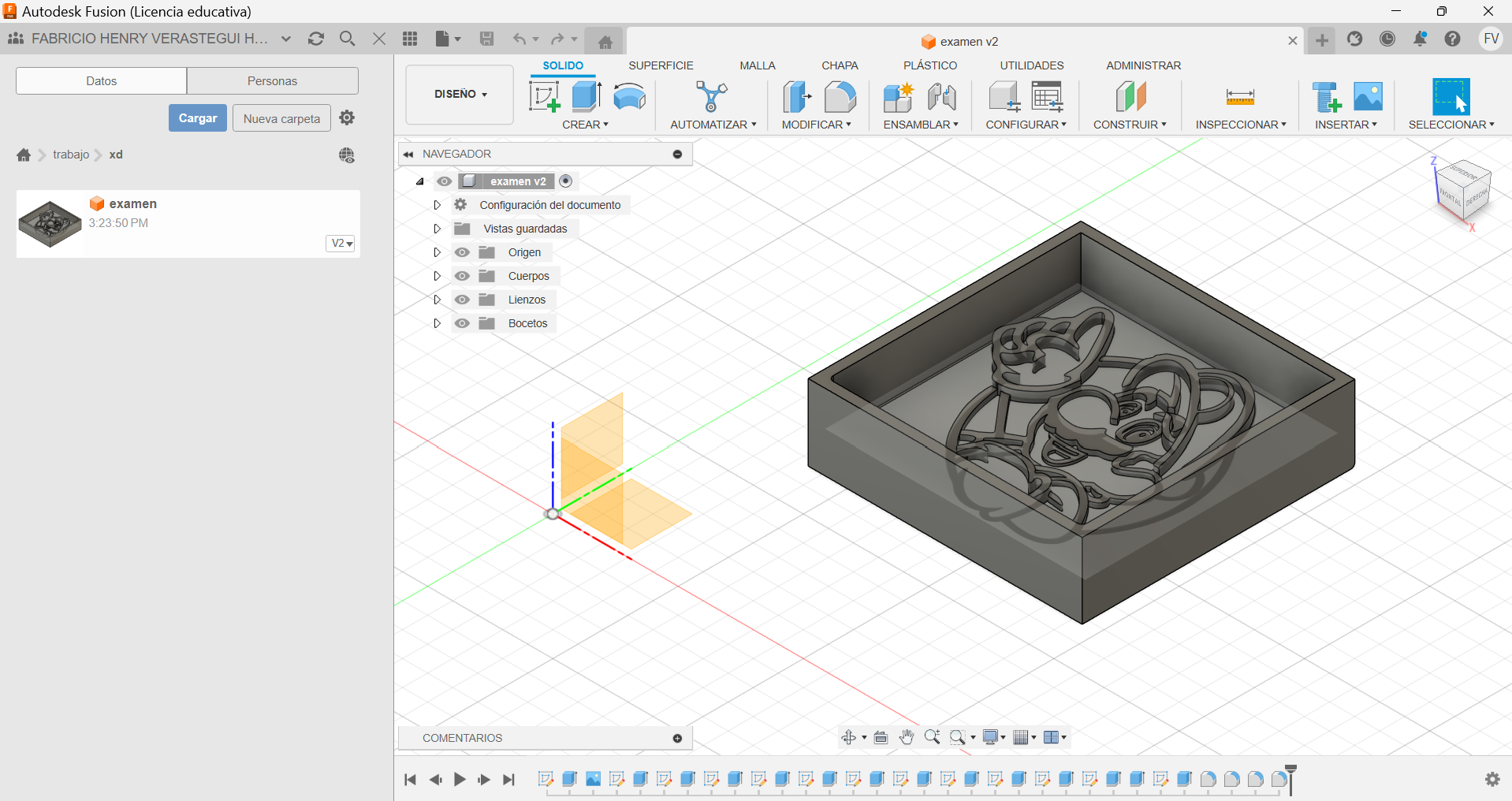Screen dimensions: 1512x801
Task: Open data panel settings gear
Action: click(x=347, y=117)
